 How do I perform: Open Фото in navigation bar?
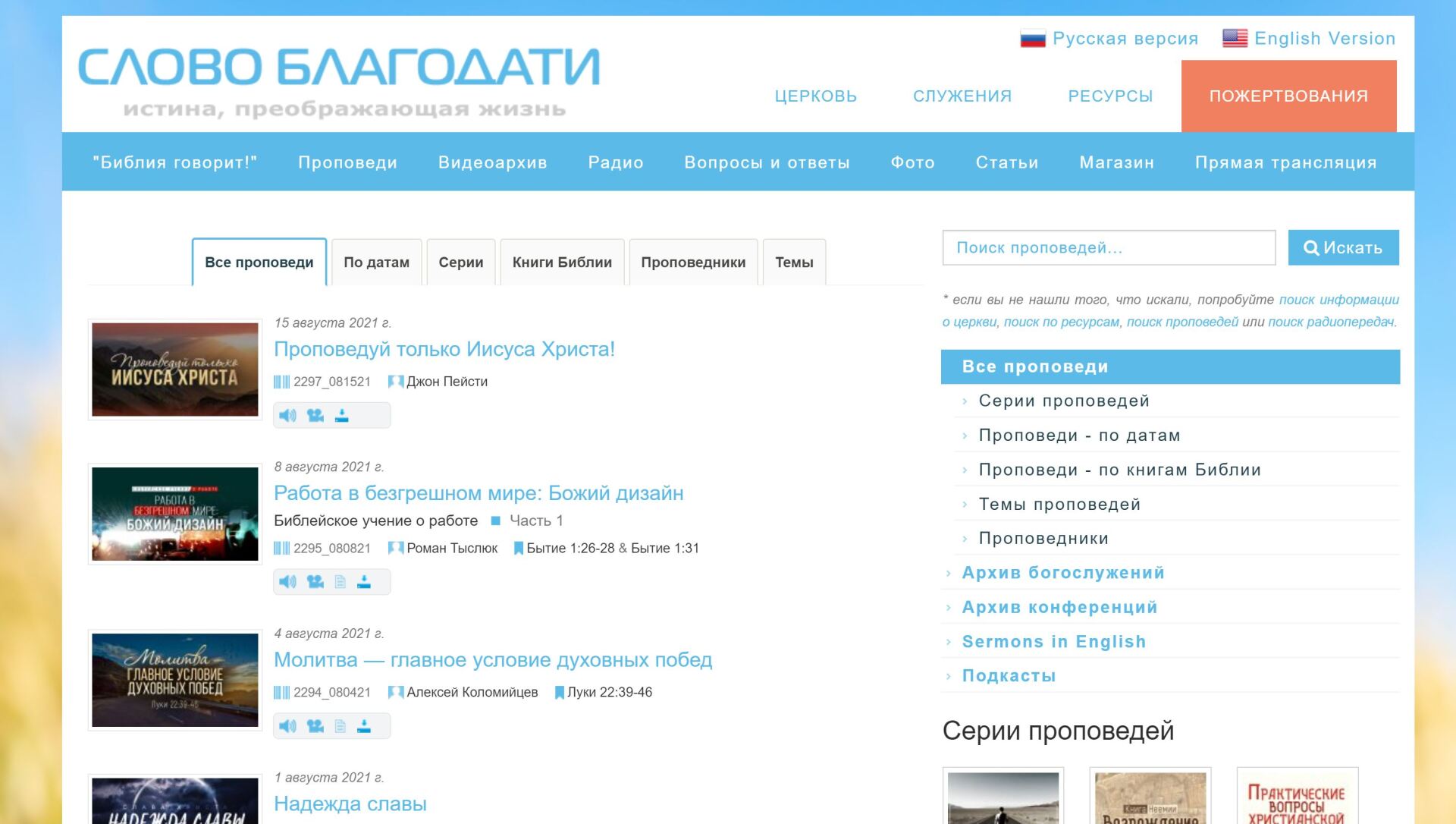912,162
